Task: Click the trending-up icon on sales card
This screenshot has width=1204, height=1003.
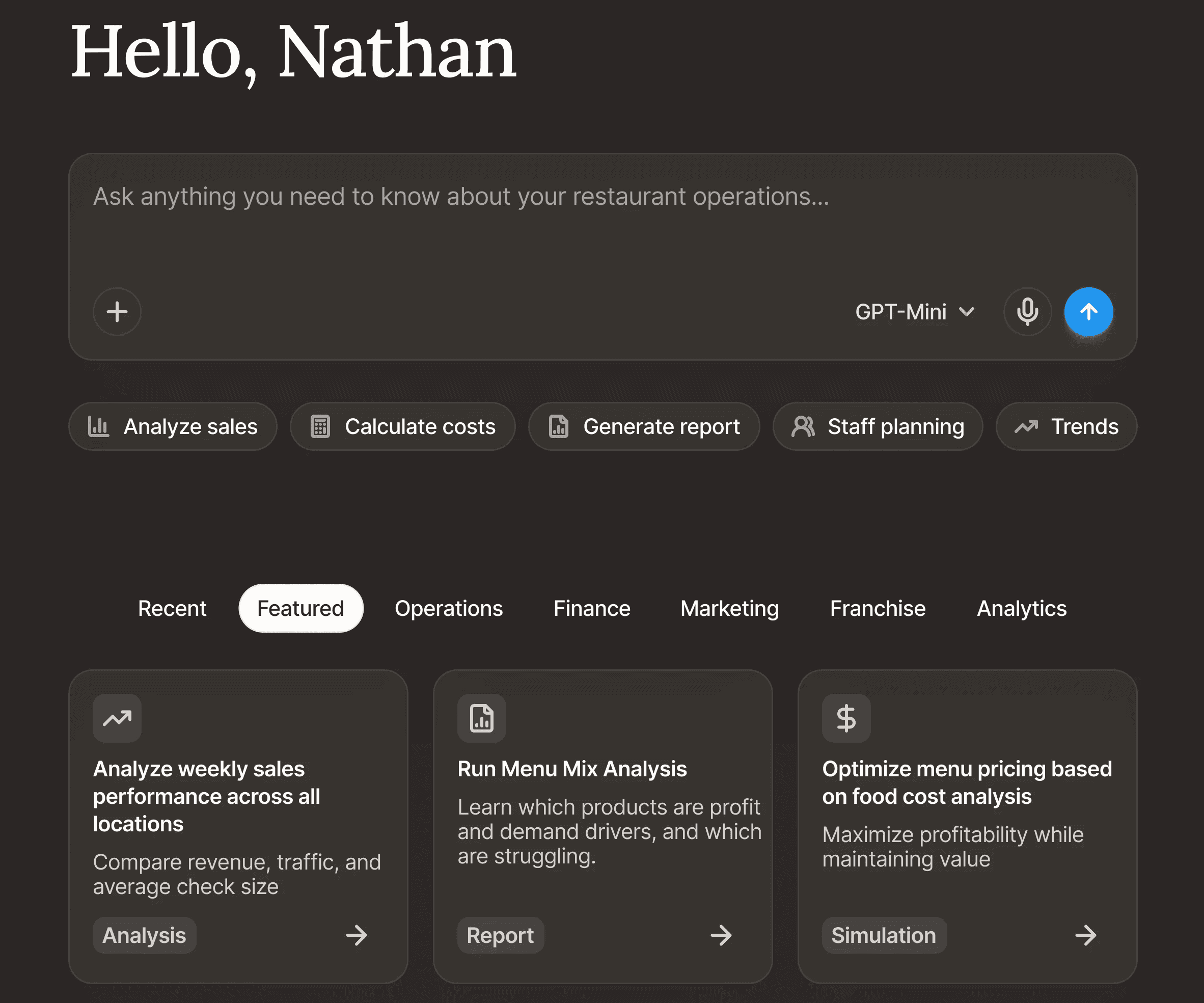Action: click(x=117, y=718)
